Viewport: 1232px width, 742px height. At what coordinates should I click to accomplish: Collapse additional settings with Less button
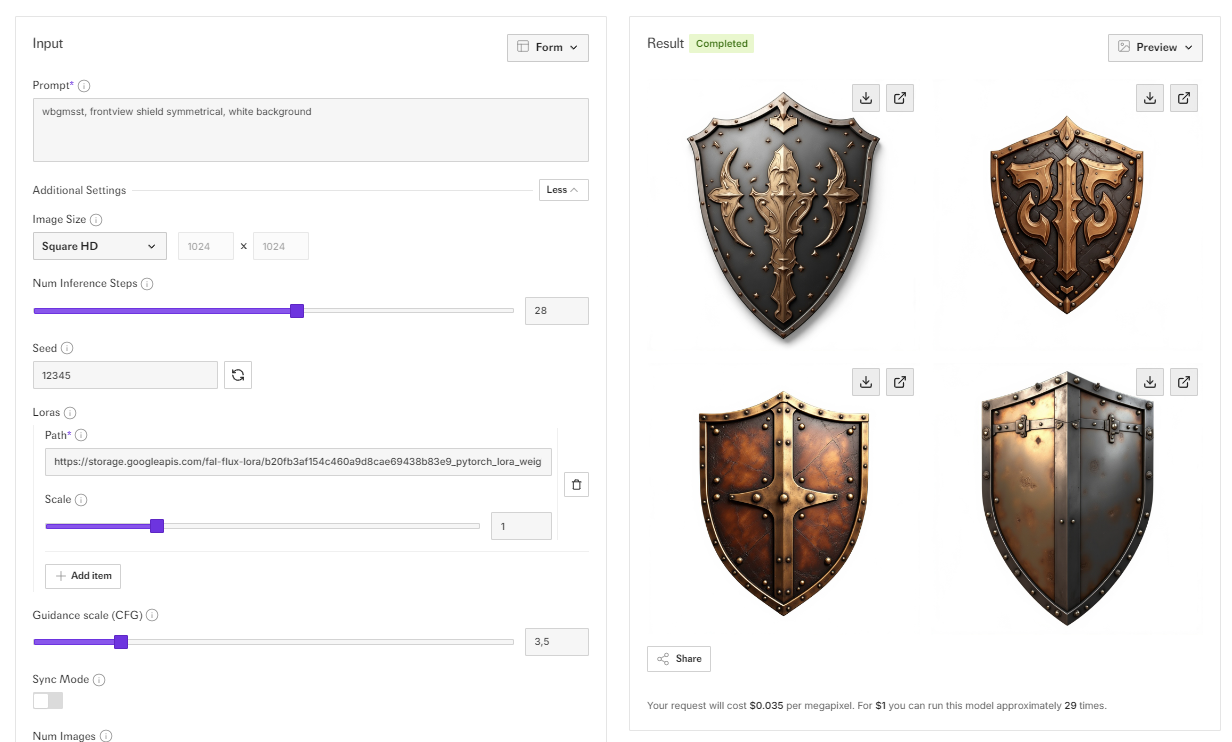pyautogui.click(x=563, y=190)
